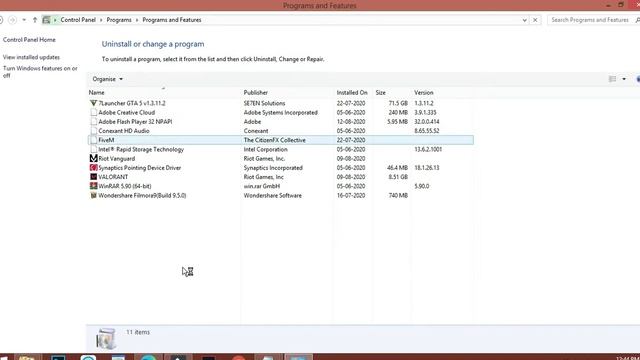
Task: Click The CitizenFX Collective publisher cell
Action: point(275,140)
